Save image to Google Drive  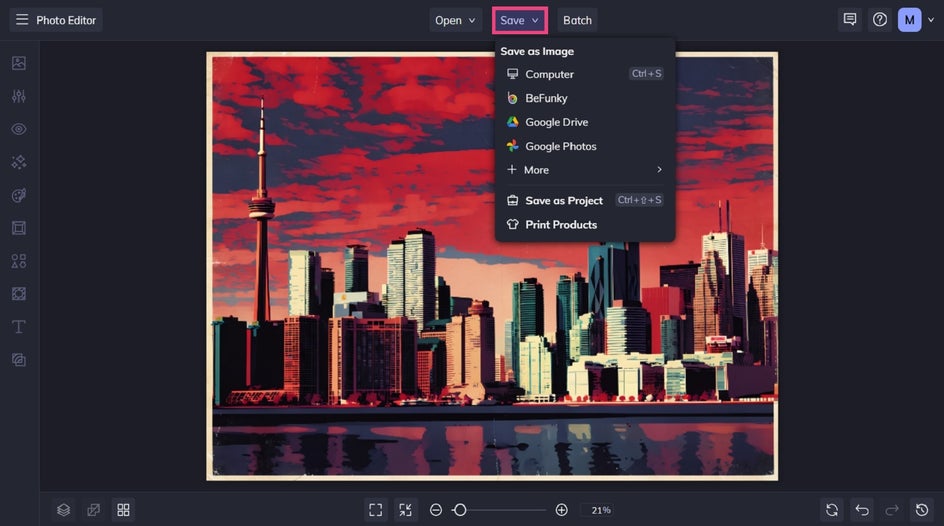point(585,122)
